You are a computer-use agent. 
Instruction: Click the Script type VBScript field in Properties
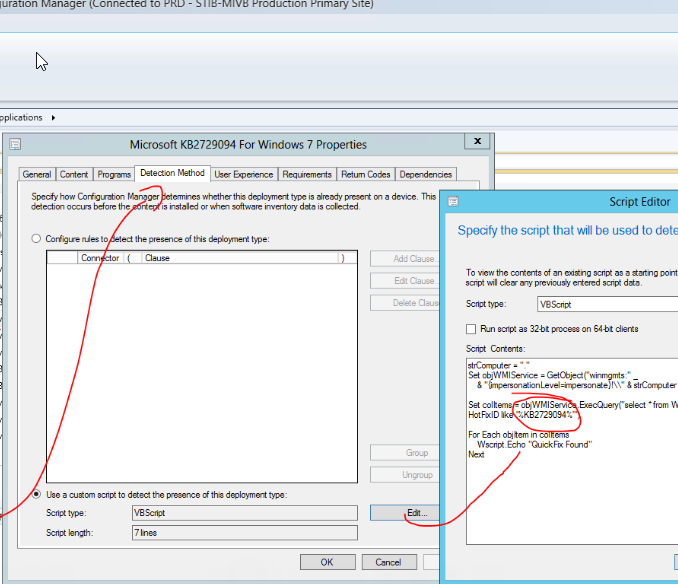(245, 513)
